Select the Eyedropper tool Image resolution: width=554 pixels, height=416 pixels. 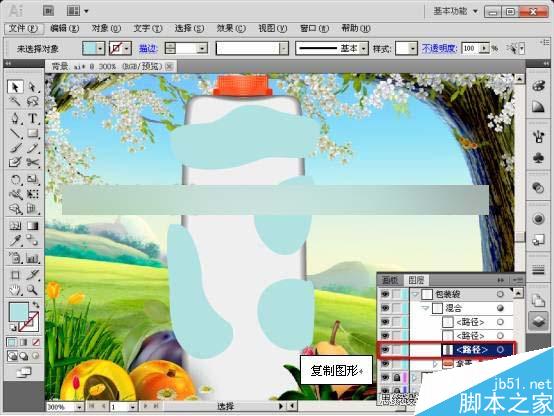coord(15,241)
